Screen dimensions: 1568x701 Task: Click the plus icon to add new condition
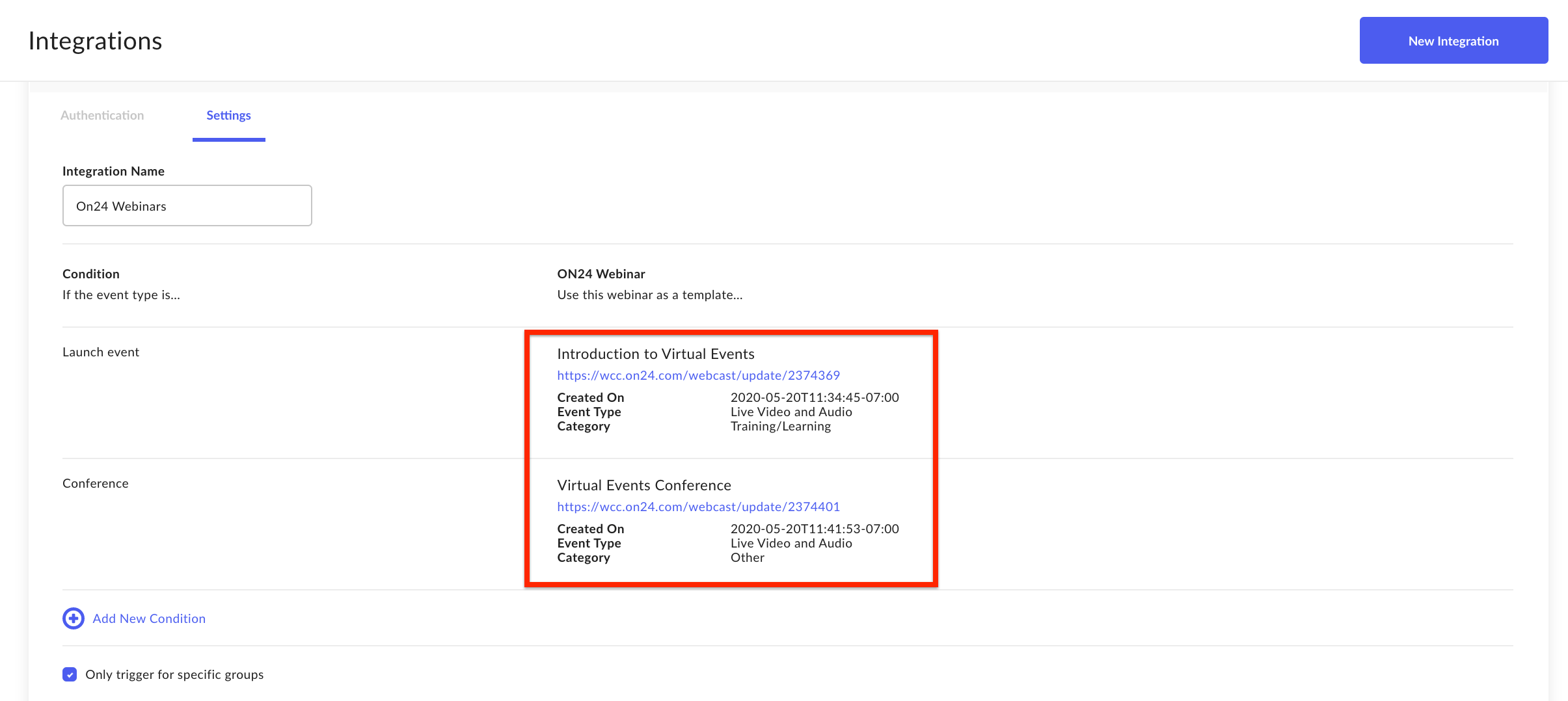(72, 618)
